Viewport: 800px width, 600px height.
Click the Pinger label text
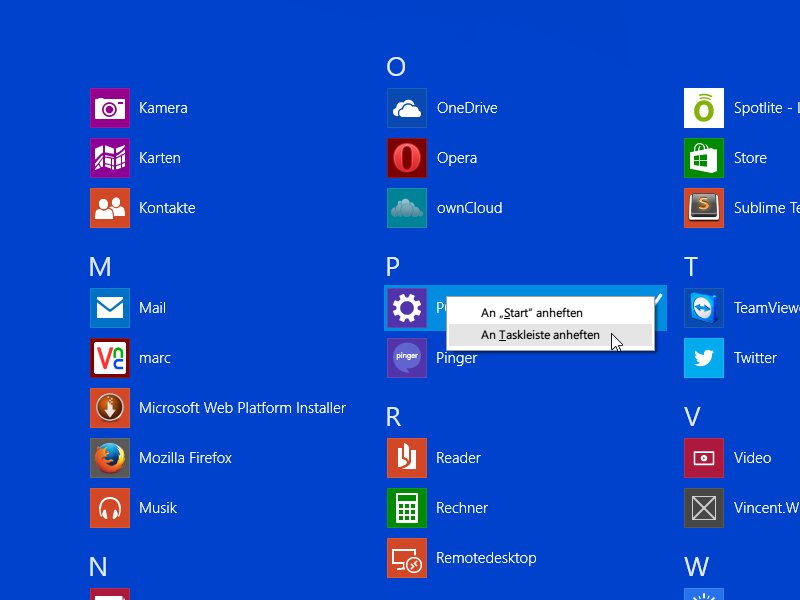pyautogui.click(x=456, y=358)
